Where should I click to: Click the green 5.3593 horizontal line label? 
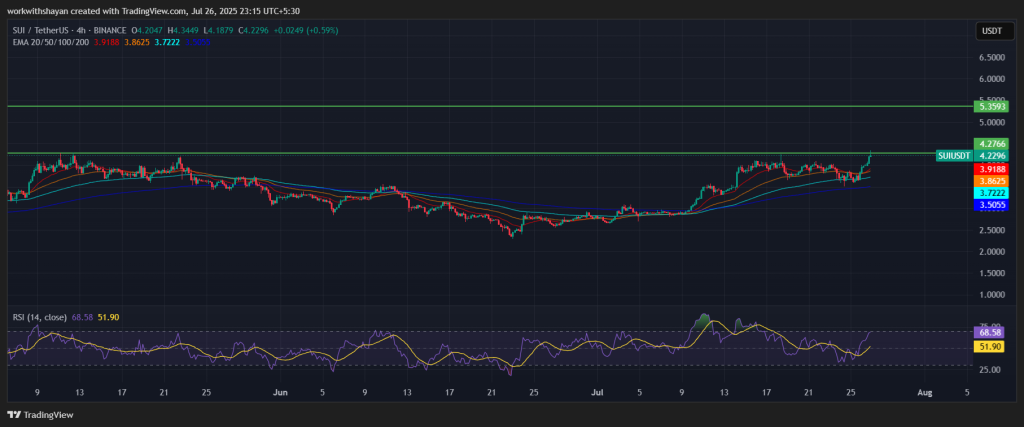click(993, 106)
